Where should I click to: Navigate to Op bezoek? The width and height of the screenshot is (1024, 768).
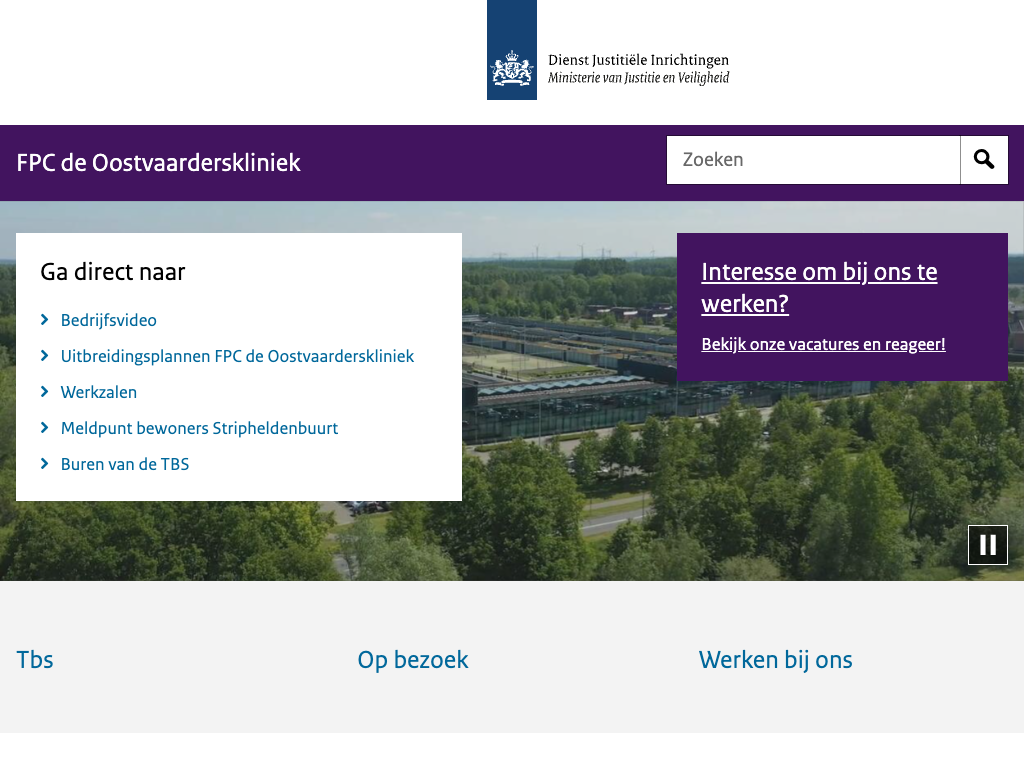coord(412,660)
